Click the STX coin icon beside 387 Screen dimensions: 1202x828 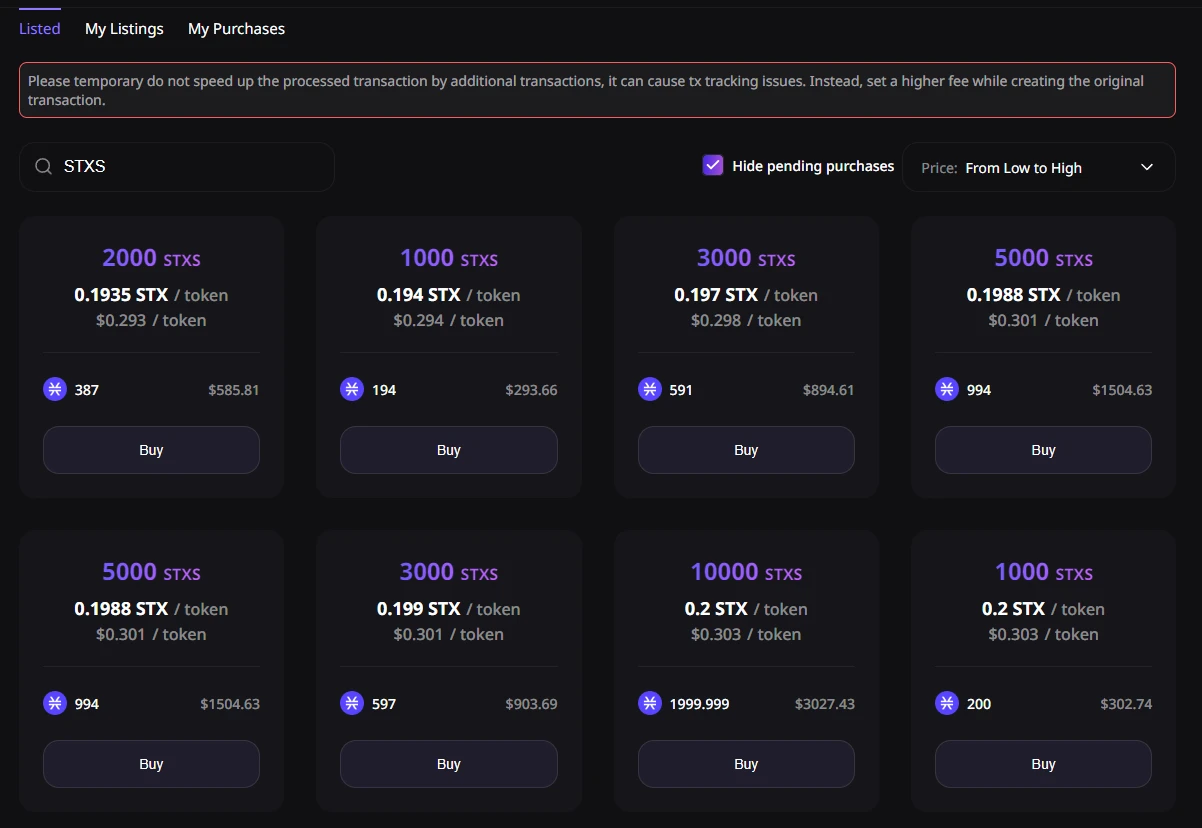[x=55, y=389]
